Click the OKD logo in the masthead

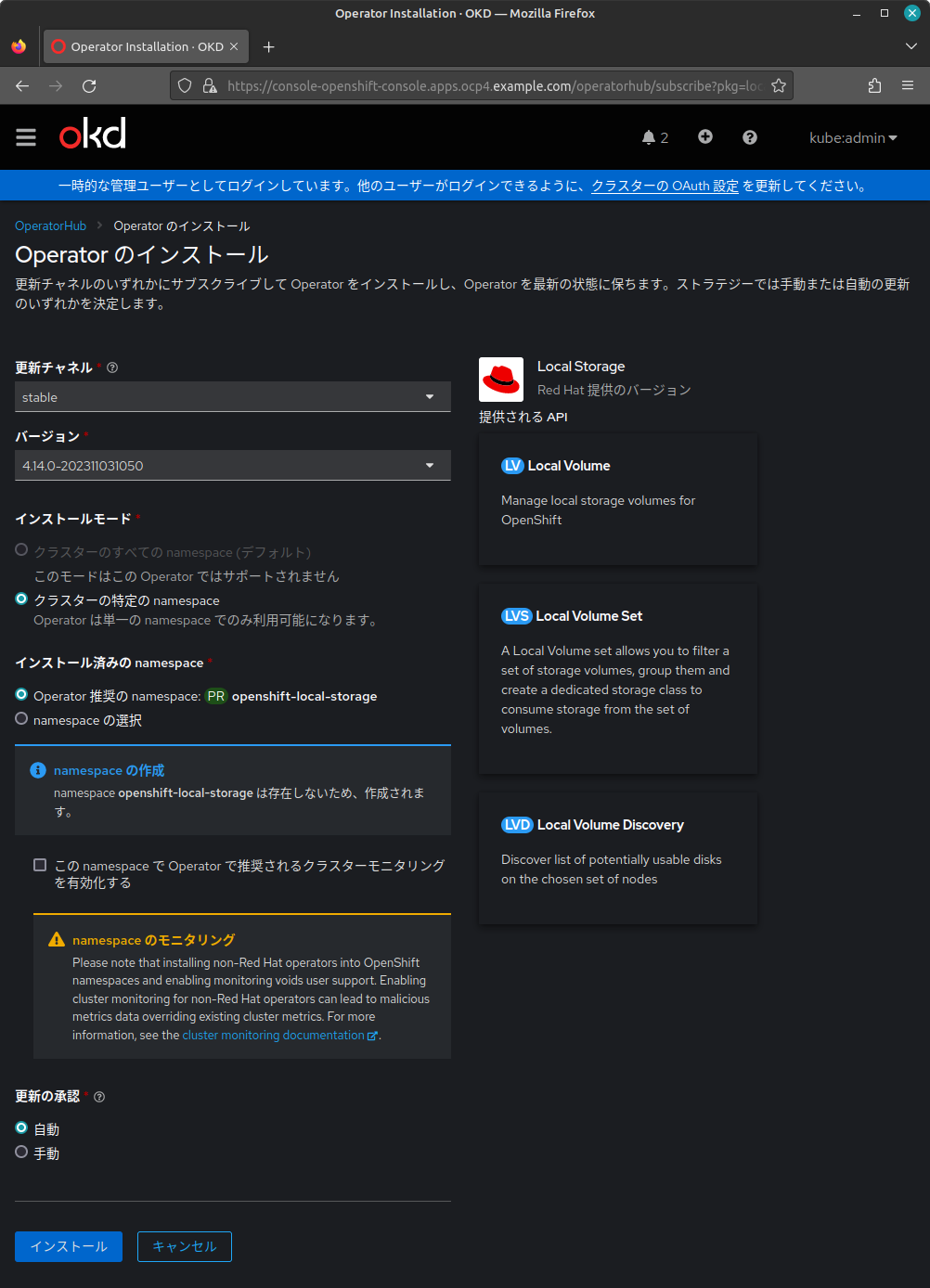pos(91,134)
